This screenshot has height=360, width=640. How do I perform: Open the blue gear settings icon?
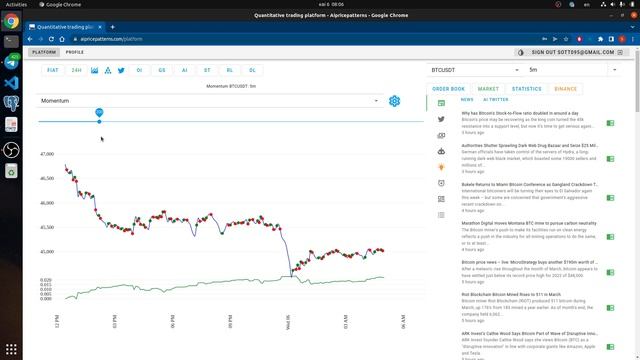click(x=394, y=101)
